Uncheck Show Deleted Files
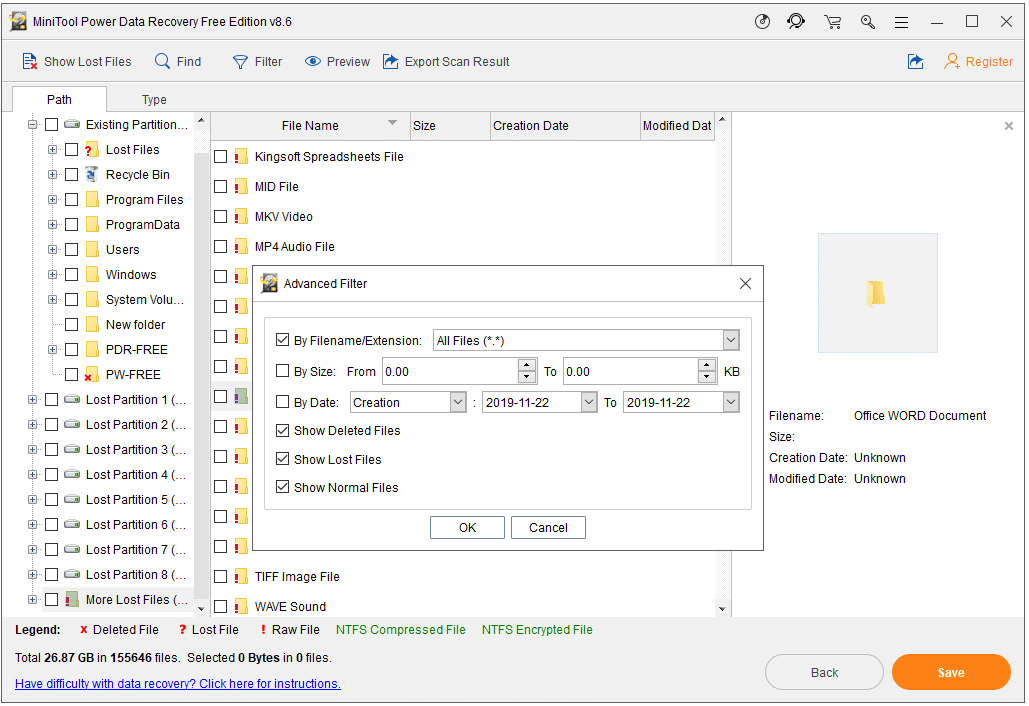 click(x=283, y=430)
